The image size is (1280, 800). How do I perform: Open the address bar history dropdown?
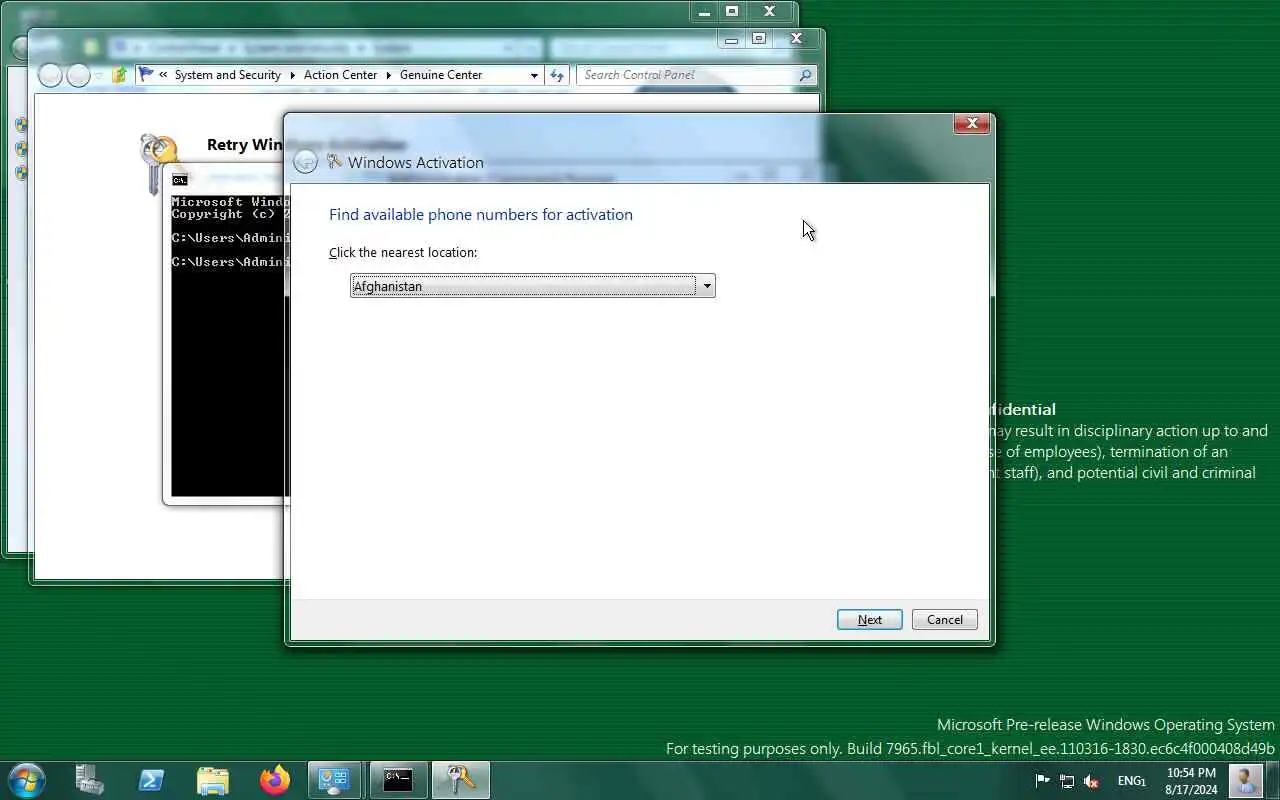[x=534, y=75]
